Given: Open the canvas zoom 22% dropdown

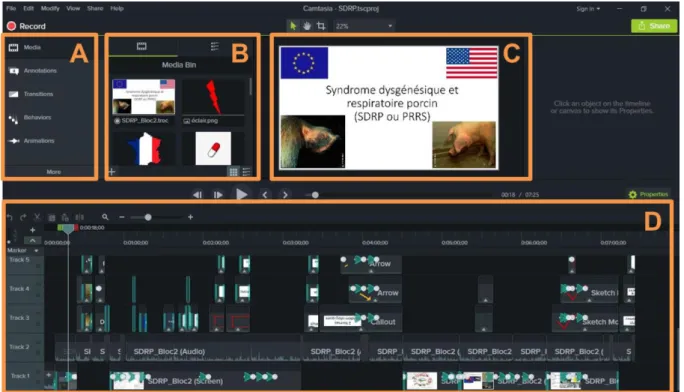Looking at the screenshot, I should [x=363, y=26].
